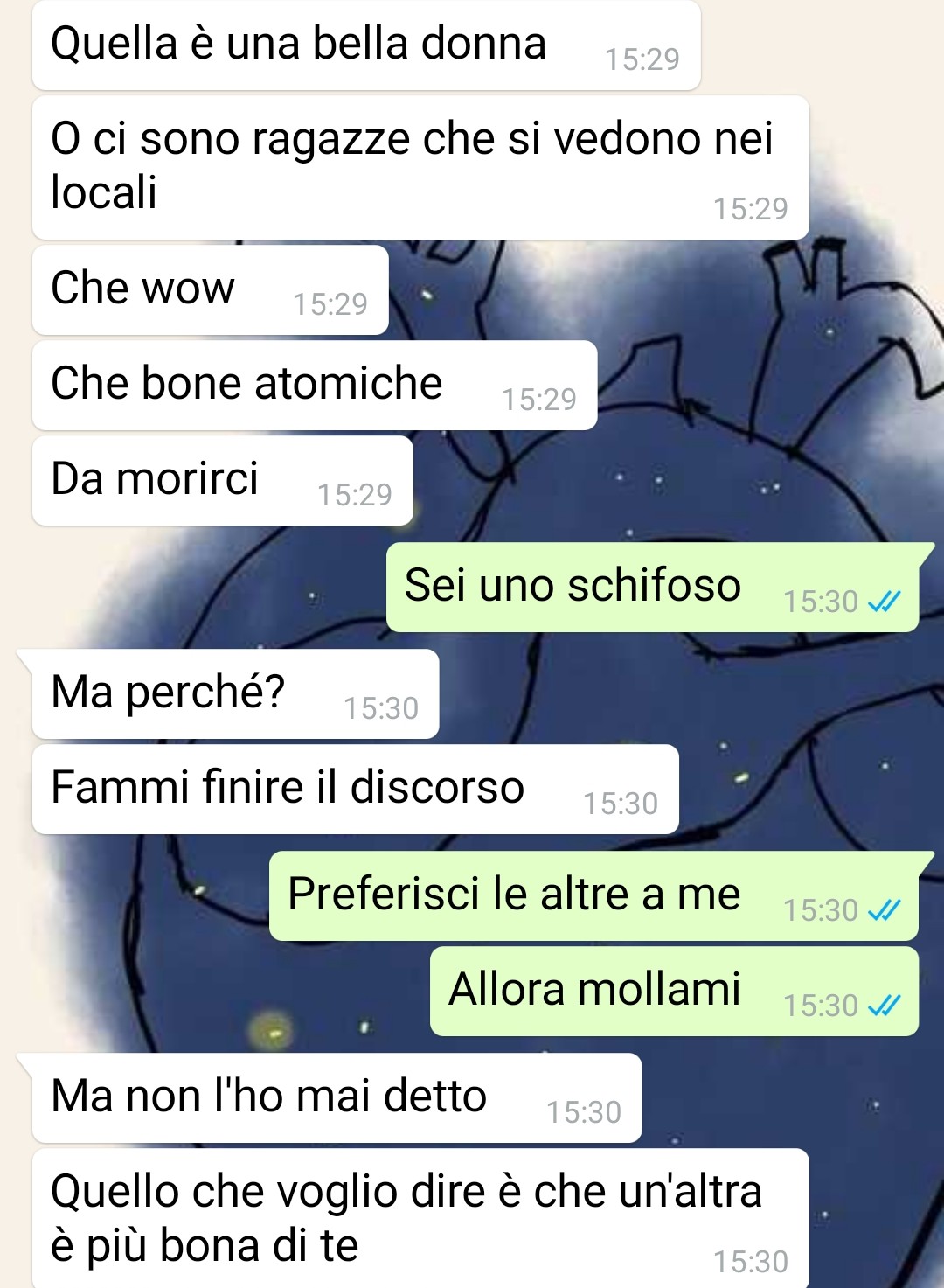This screenshot has width=944, height=1288.
Task: Select the 'Che bone atomiche' message
Action: tap(315, 386)
